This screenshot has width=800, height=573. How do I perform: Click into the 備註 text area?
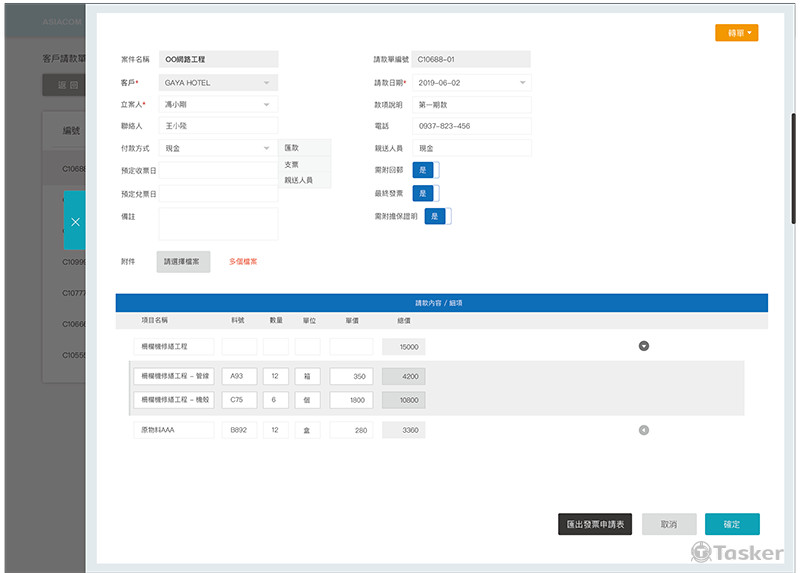[218, 223]
